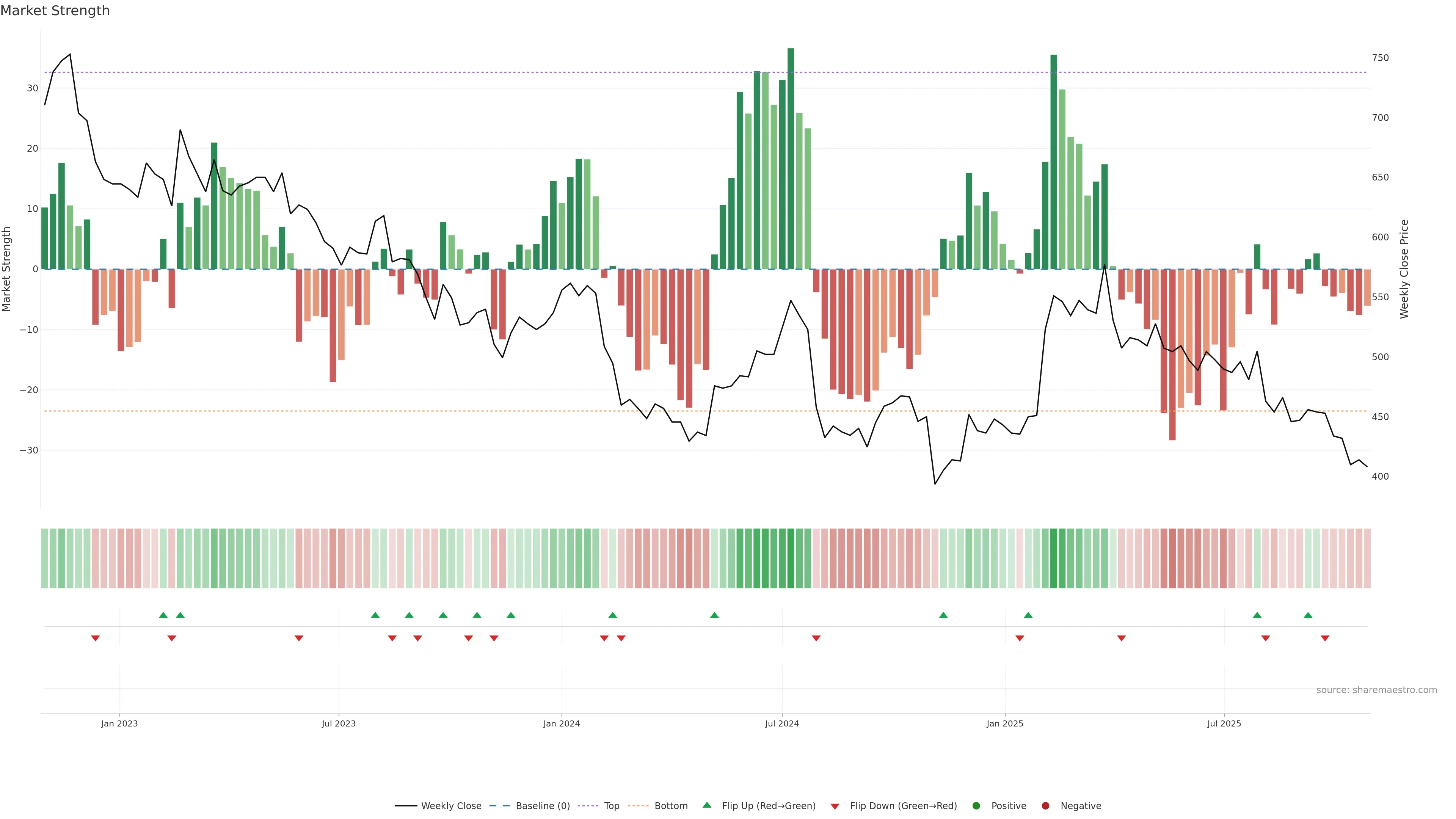Click the red Flip Down triangle legend icon
This screenshot has width=1456, height=819.
(x=835, y=806)
